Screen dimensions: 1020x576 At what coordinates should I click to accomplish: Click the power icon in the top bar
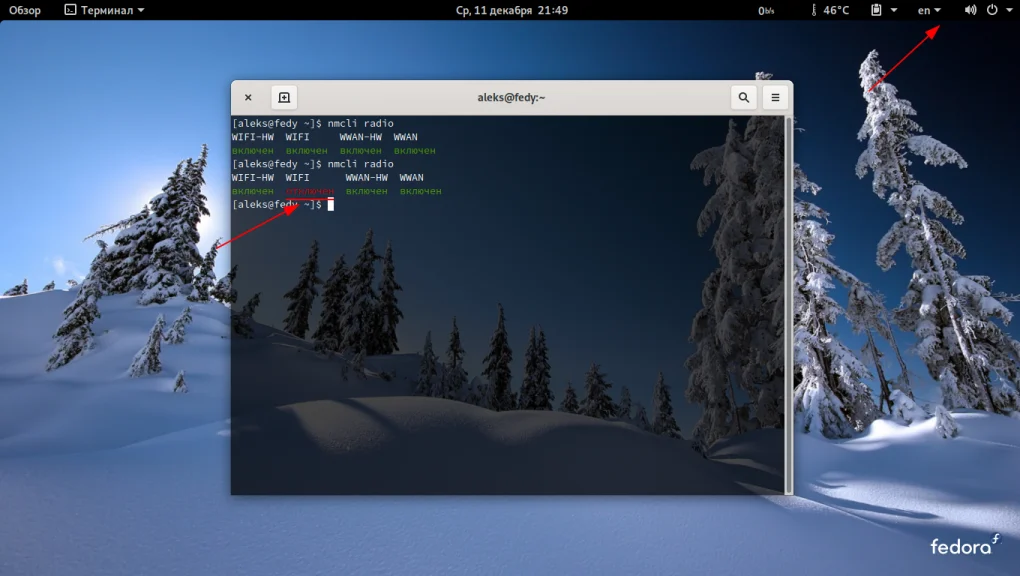tap(992, 10)
